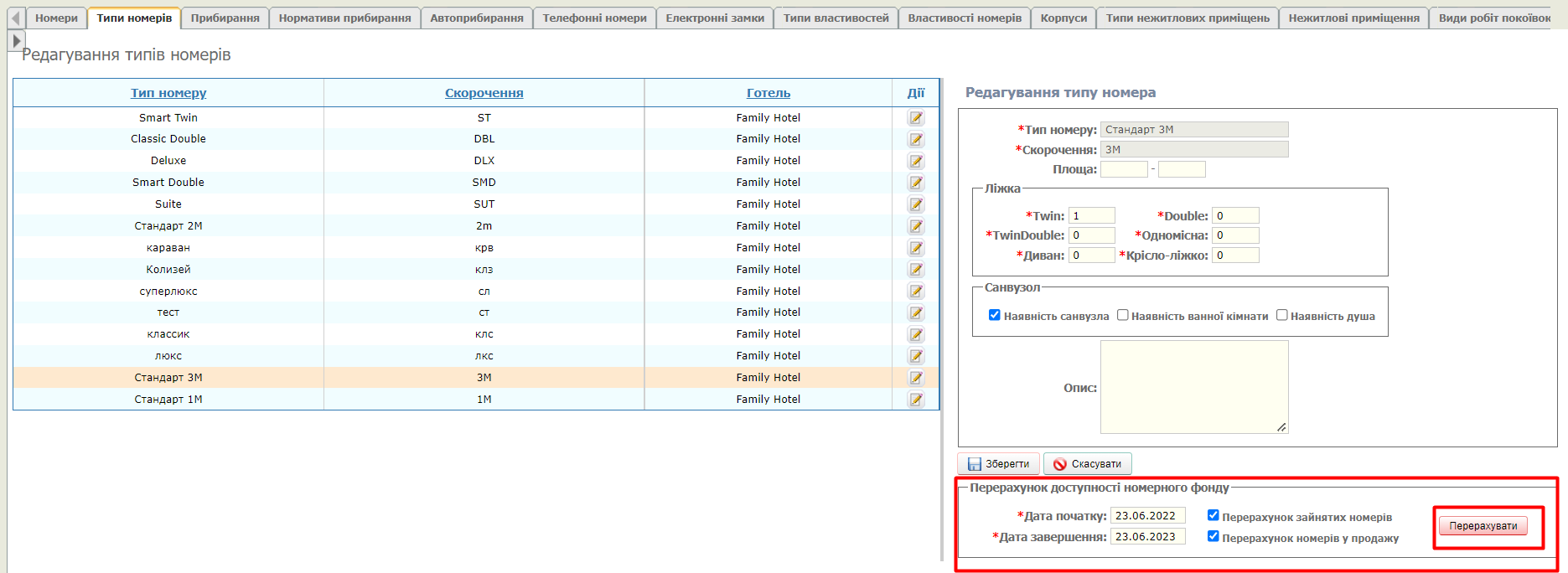Screen dimensions: 1568x573
Task: Uncheck Наявність санвузла checkbox
Action: tap(994, 315)
